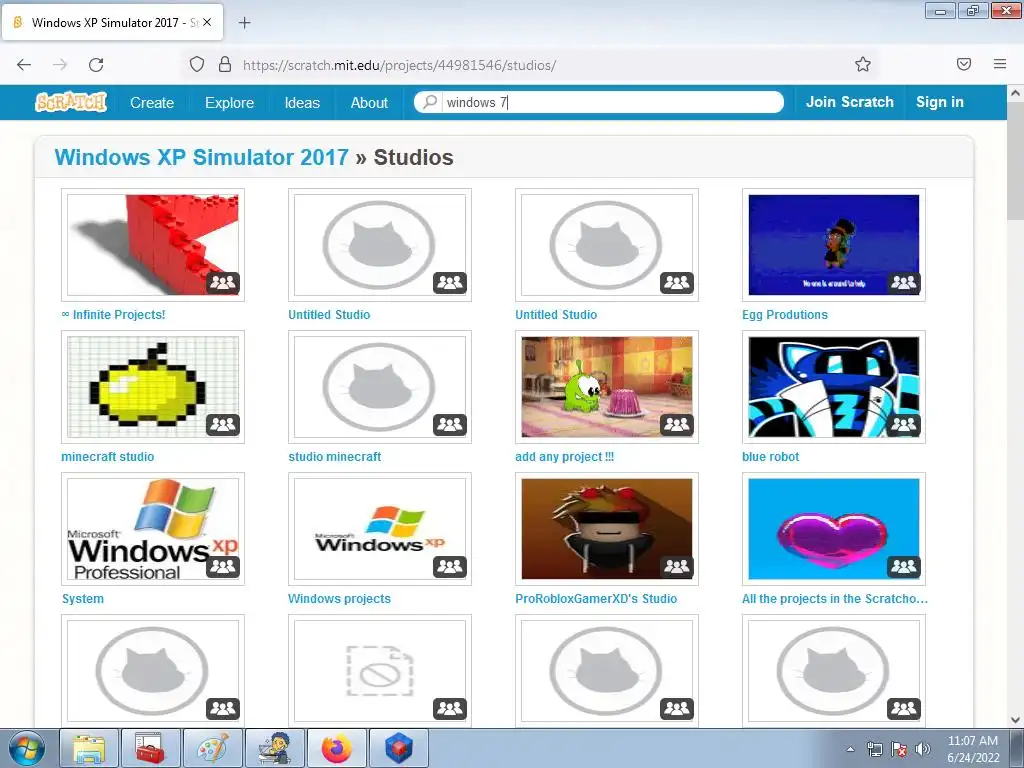The image size is (1024, 768).
Task: Reload the page with the refresh icon
Action: pos(96,65)
